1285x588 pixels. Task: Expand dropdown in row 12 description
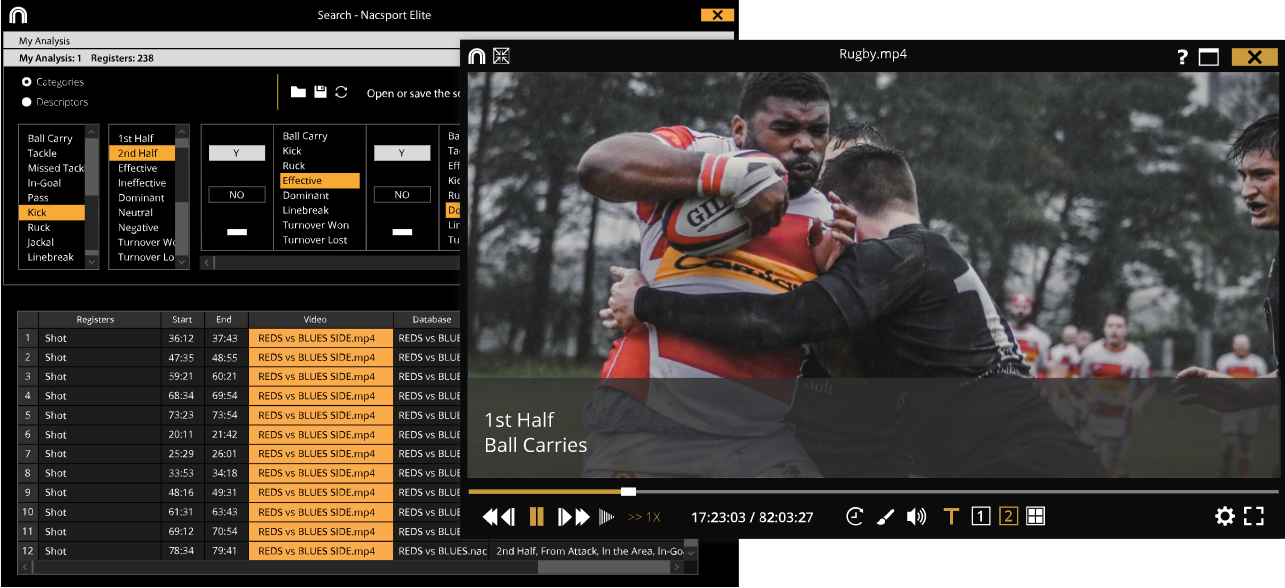(x=689, y=551)
